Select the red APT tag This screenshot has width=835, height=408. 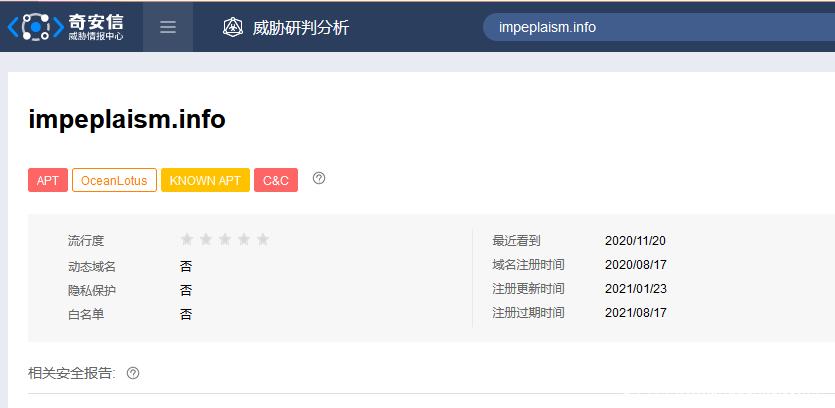pyautogui.click(x=48, y=181)
